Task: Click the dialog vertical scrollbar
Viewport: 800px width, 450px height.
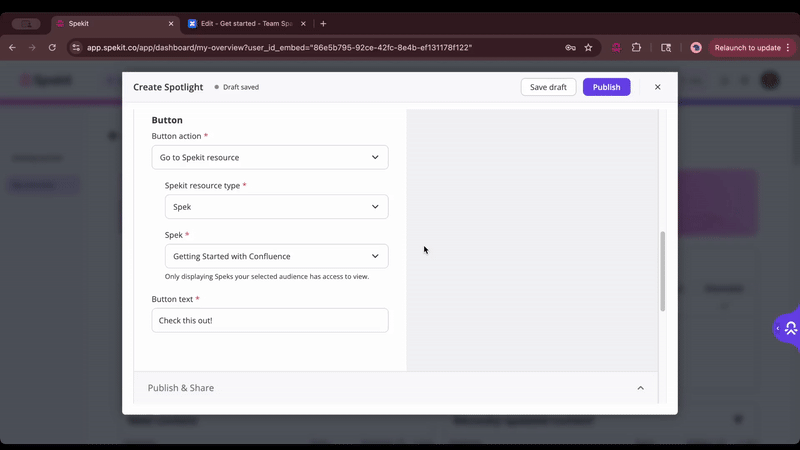Action: [662, 270]
